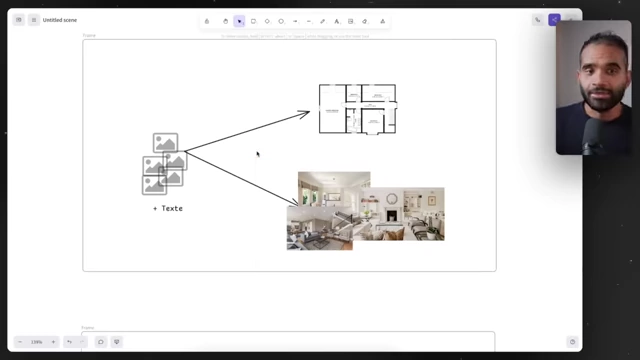
Task: Select the '+ Texte' text element
Action: click(168, 209)
